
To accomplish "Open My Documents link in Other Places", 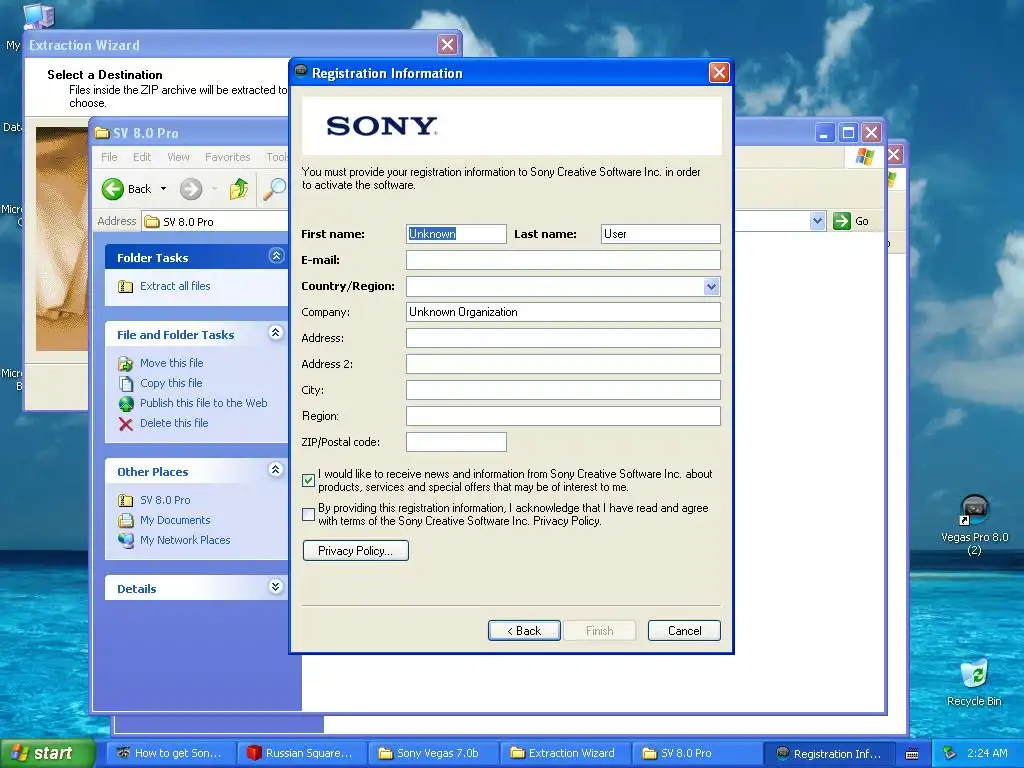I will (x=175, y=520).
